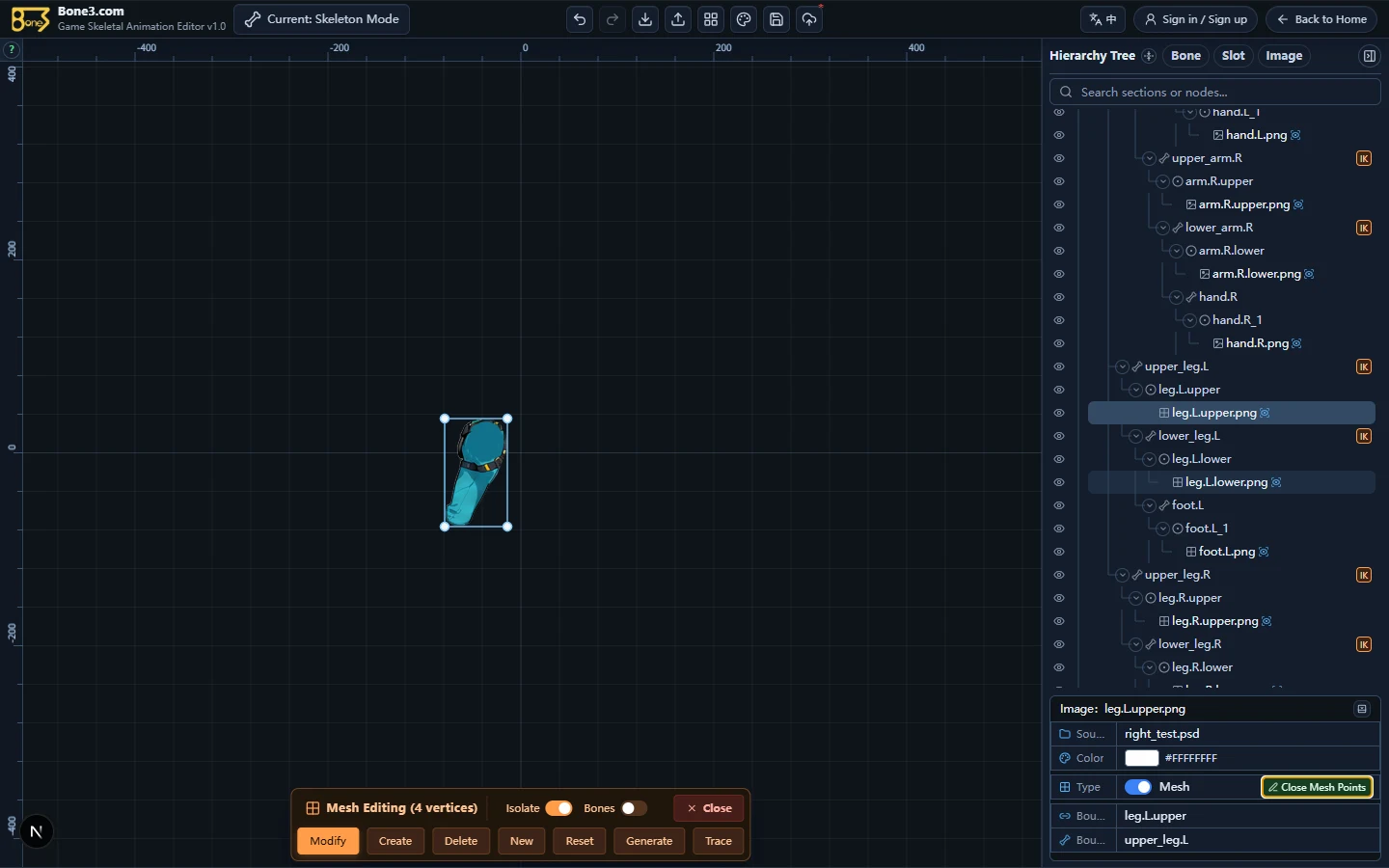Hide lower_arm.R using eye icon
Image resolution: width=1389 pixels, height=868 pixels.
(x=1059, y=228)
